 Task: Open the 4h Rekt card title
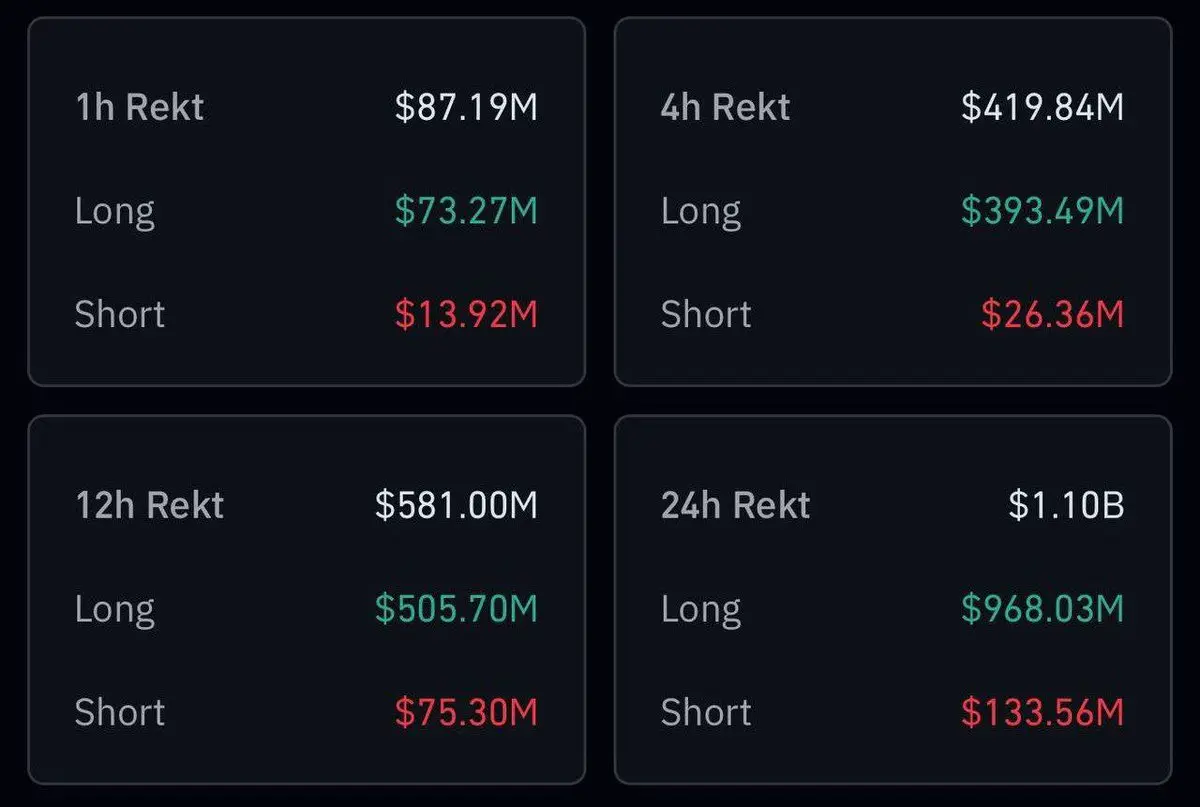point(725,107)
